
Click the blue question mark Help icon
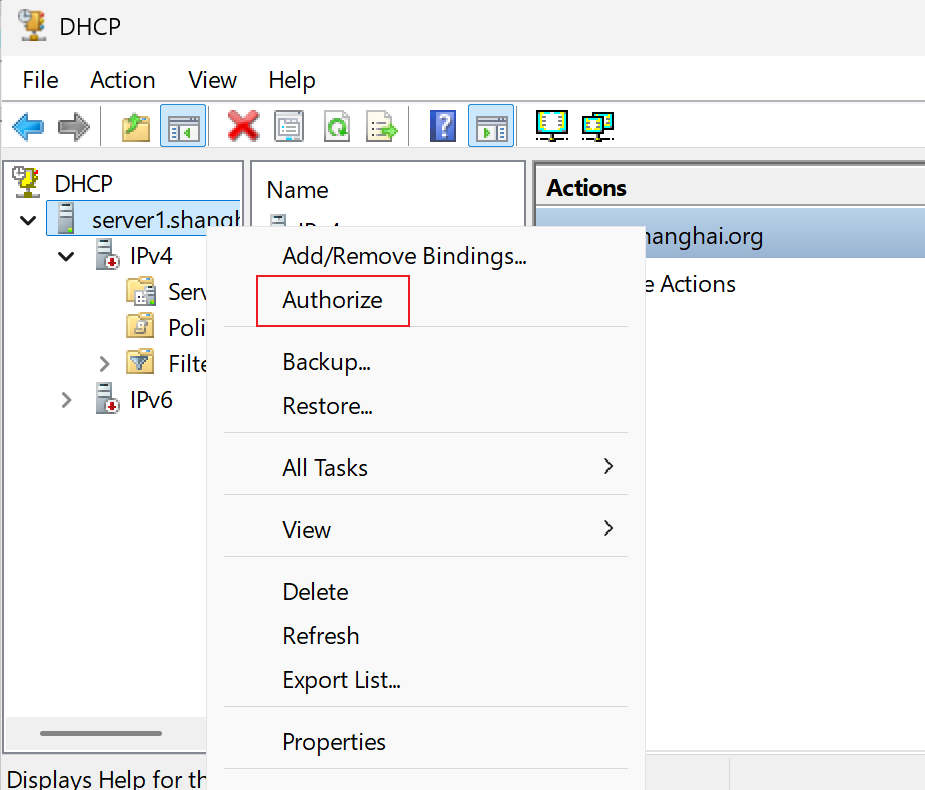click(443, 126)
